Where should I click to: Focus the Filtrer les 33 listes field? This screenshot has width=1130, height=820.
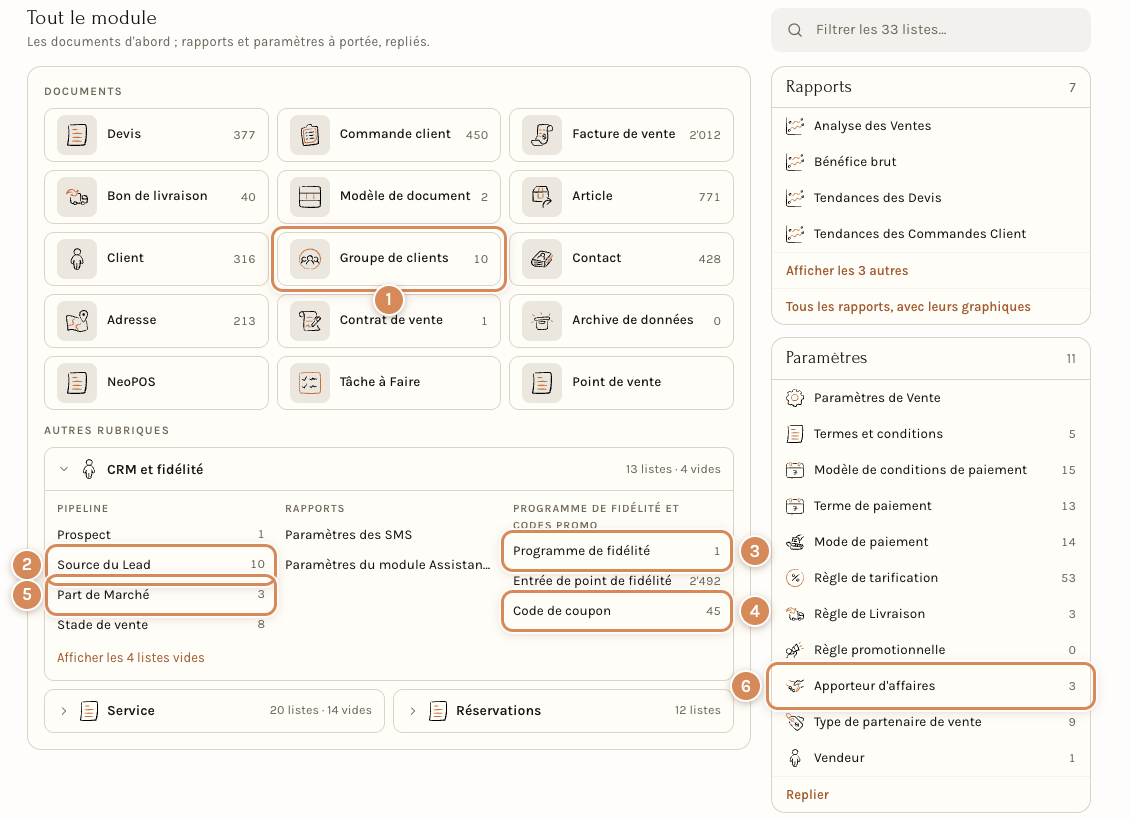click(930, 30)
